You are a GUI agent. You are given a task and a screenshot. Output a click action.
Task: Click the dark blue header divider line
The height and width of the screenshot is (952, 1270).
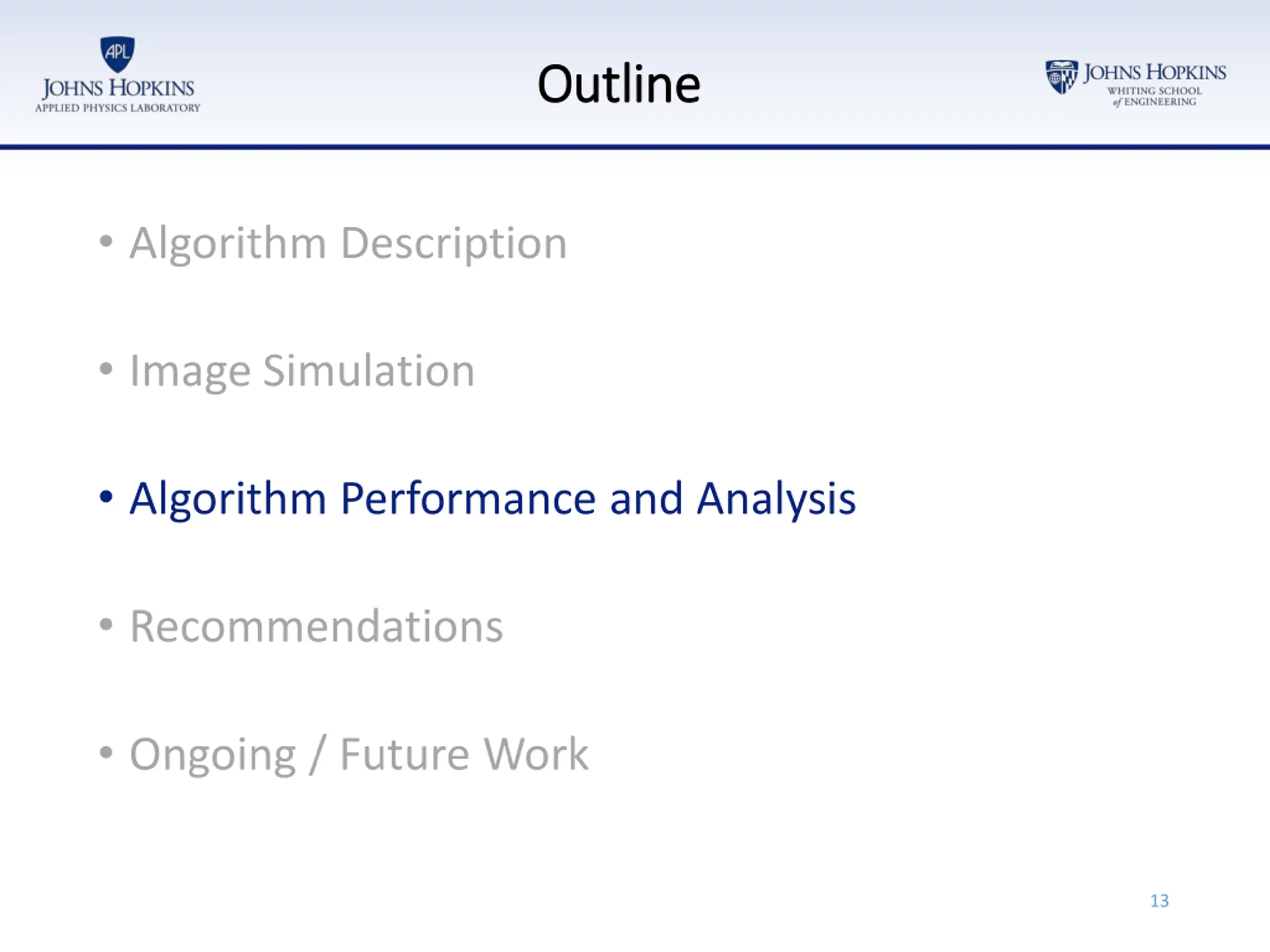click(635, 147)
